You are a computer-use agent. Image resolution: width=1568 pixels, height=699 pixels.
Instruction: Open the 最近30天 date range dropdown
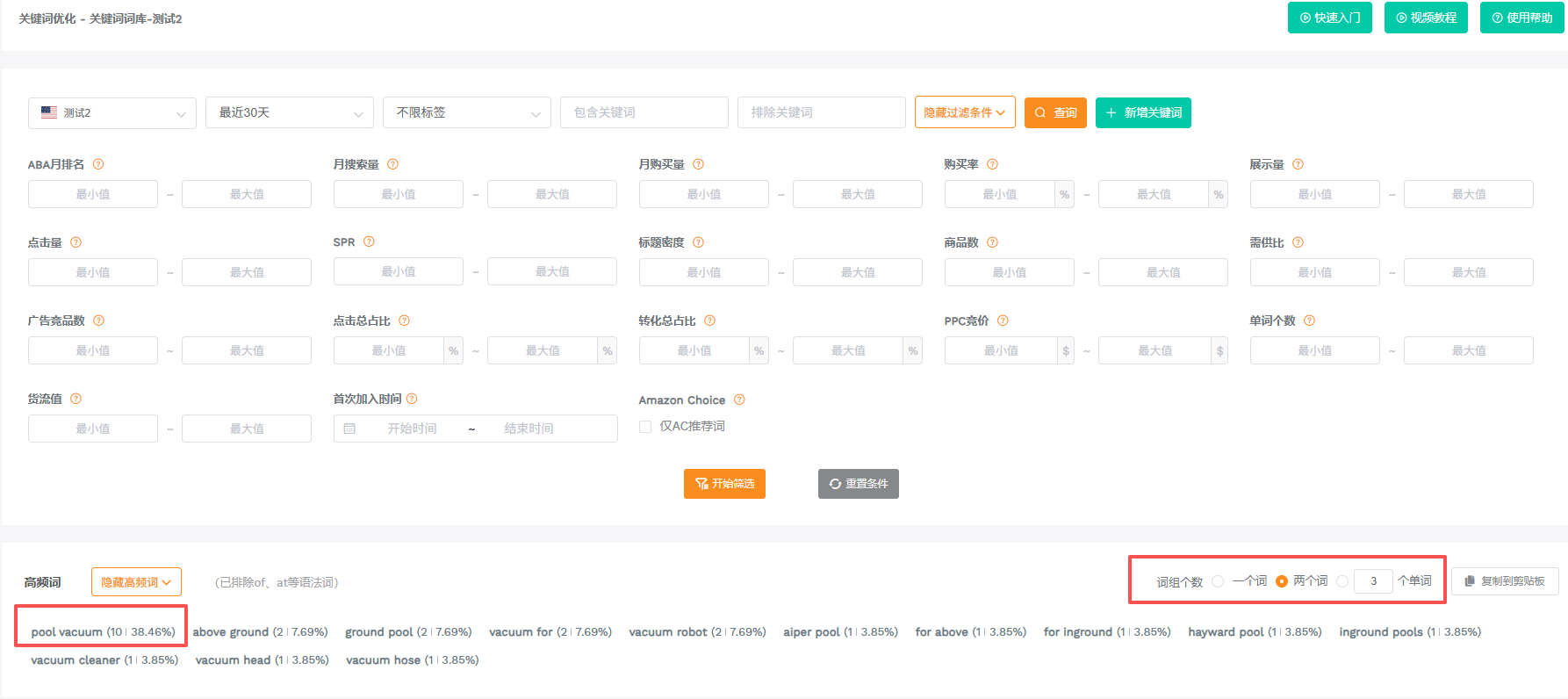pyautogui.click(x=289, y=112)
